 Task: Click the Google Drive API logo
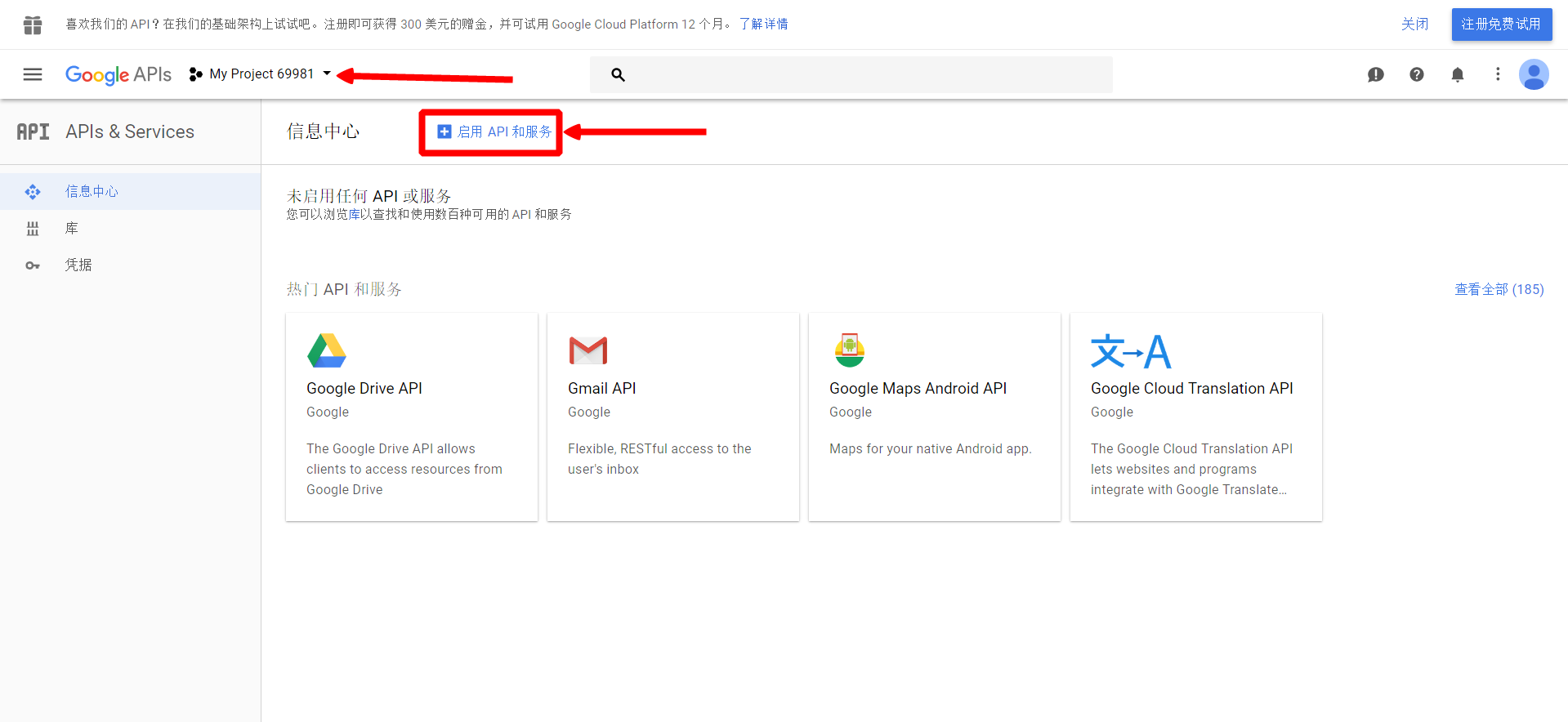click(327, 350)
